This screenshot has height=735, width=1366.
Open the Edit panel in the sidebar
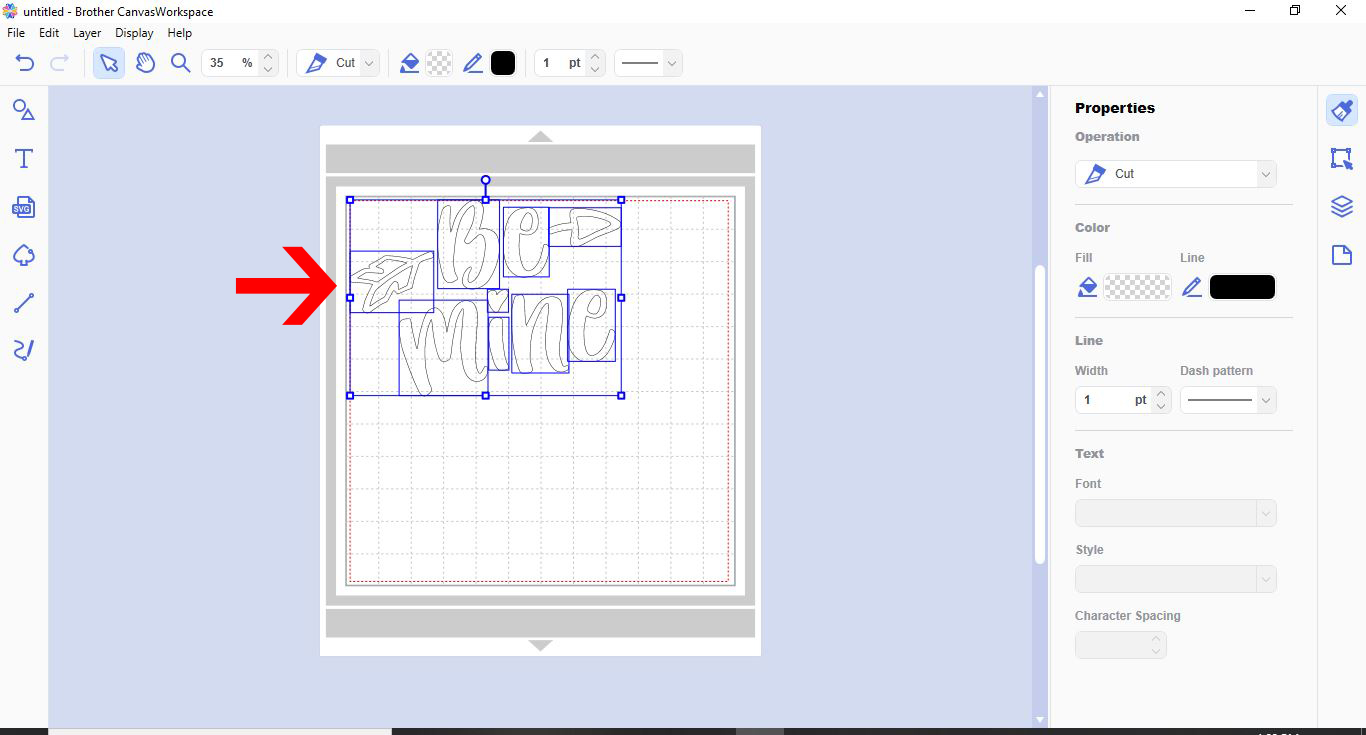pyautogui.click(x=1341, y=158)
